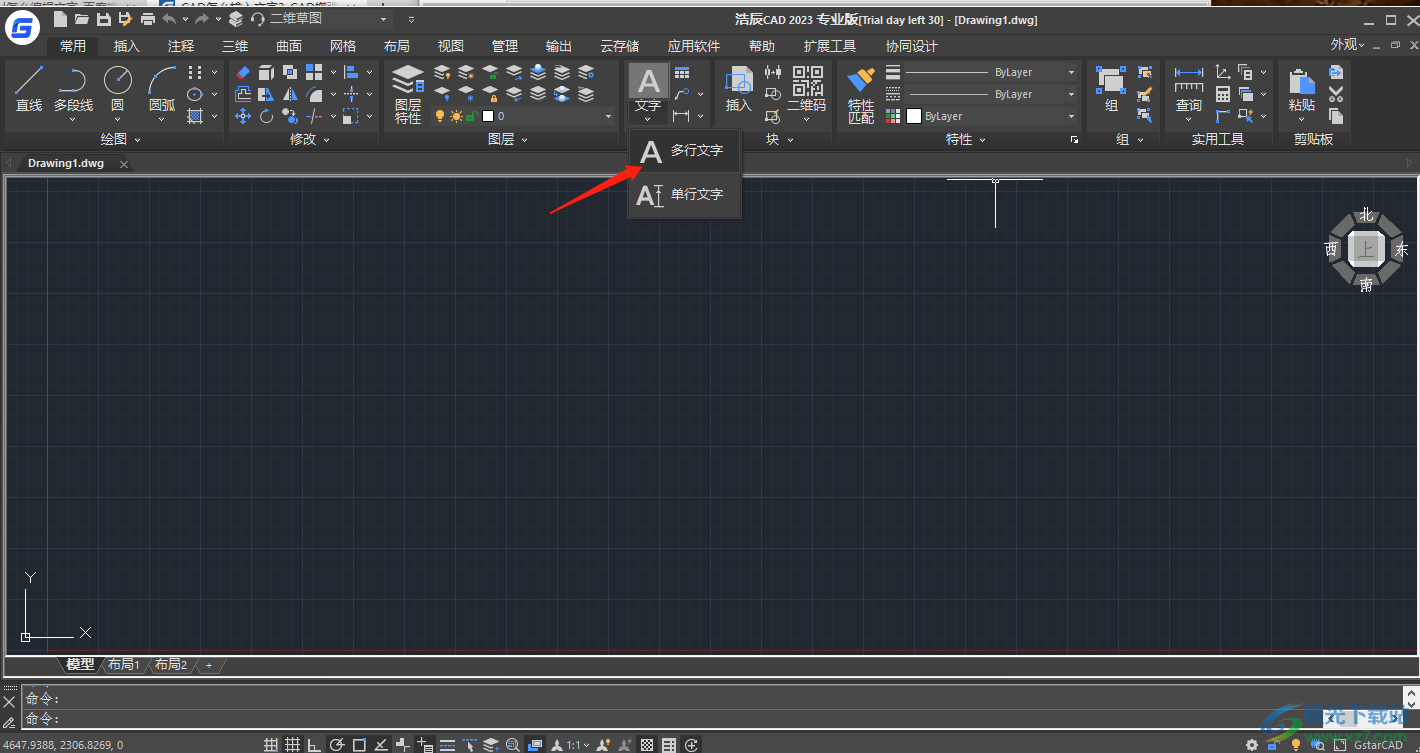Switch to the 视图 ribbon tab
Image resolution: width=1420 pixels, height=753 pixels.
click(451, 46)
